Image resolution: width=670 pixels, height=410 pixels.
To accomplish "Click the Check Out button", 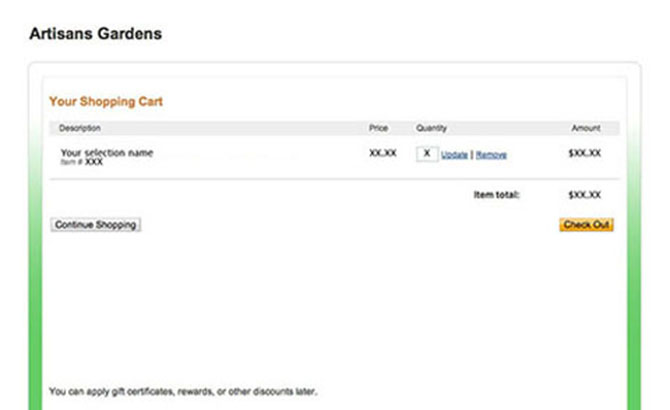I will point(586,225).
